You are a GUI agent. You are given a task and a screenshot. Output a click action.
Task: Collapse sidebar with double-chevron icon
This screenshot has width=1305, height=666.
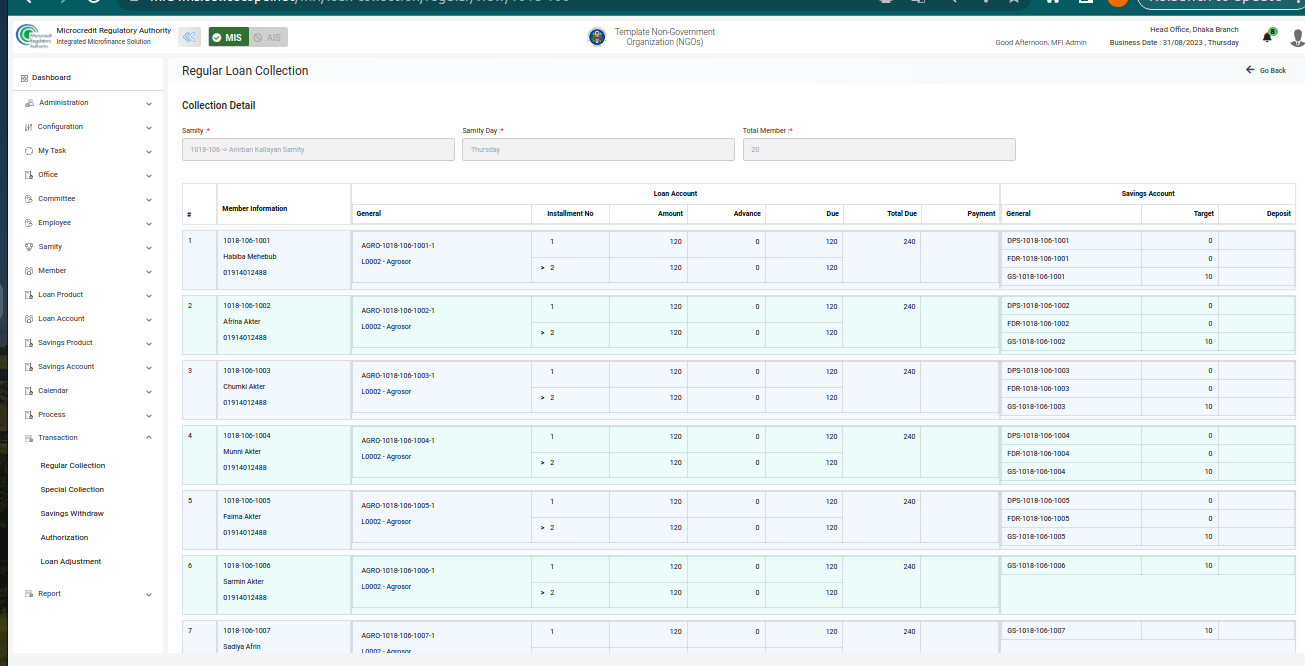(x=189, y=37)
